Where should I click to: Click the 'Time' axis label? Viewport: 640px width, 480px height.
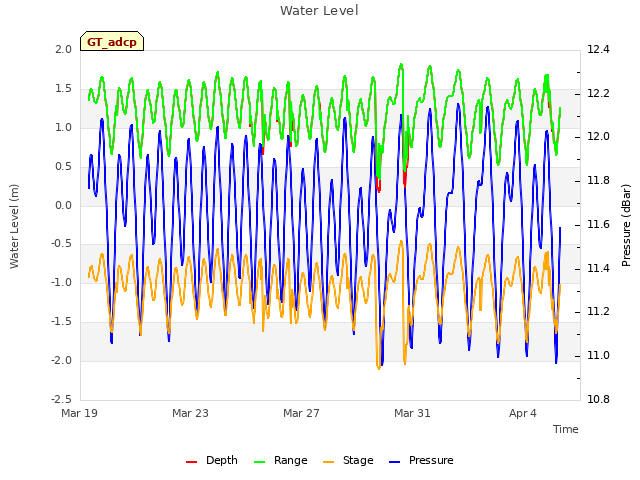[x=566, y=429]
